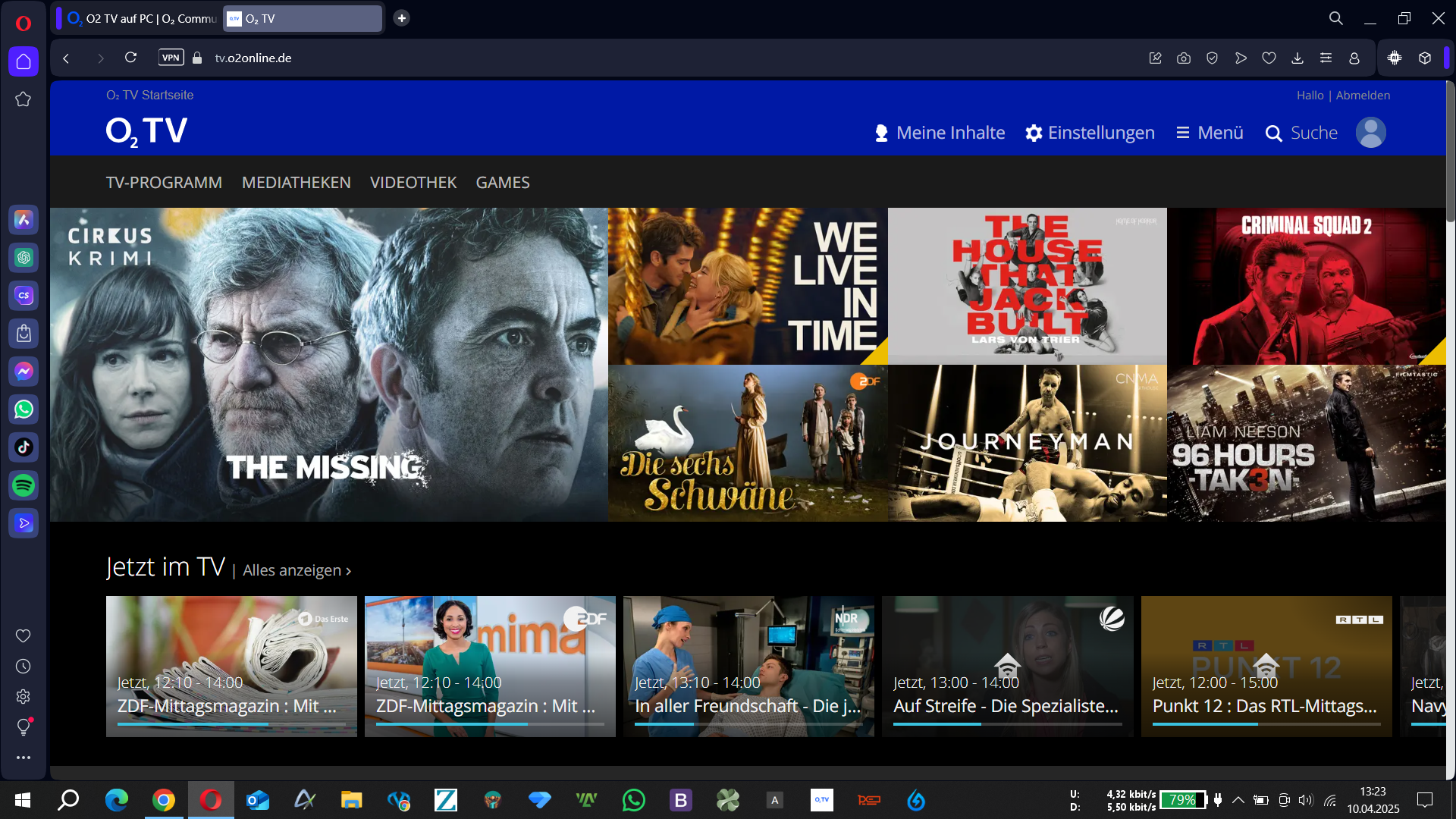Open new tab plus button
This screenshot has height=819, width=1456.
(402, 18)
